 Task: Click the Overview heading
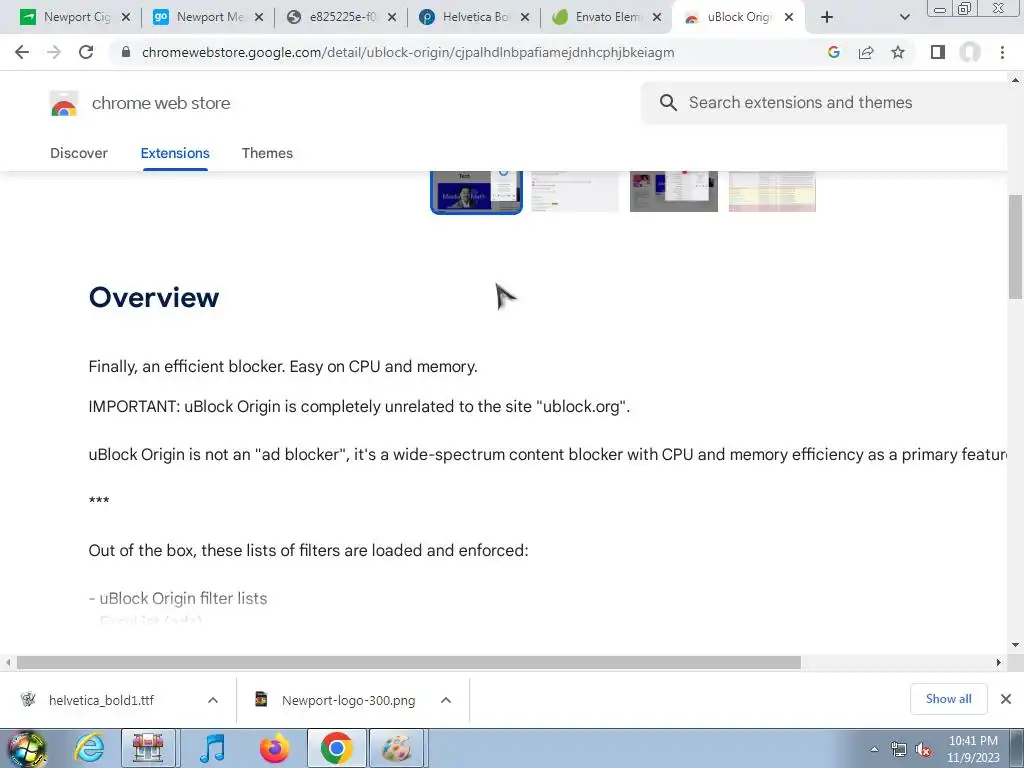(x=154, y=297)
